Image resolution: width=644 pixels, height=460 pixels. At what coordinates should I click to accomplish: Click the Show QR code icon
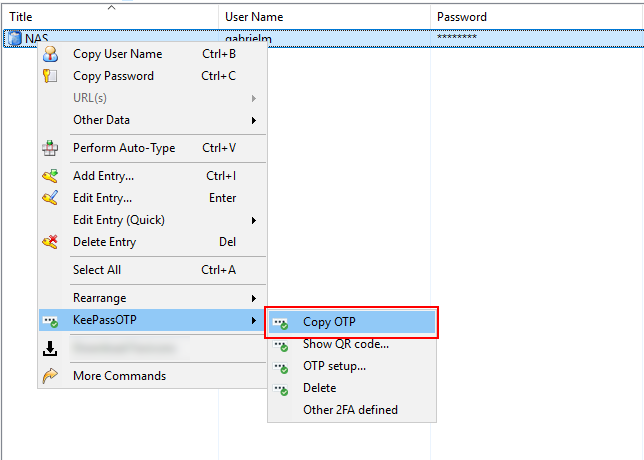281,345
